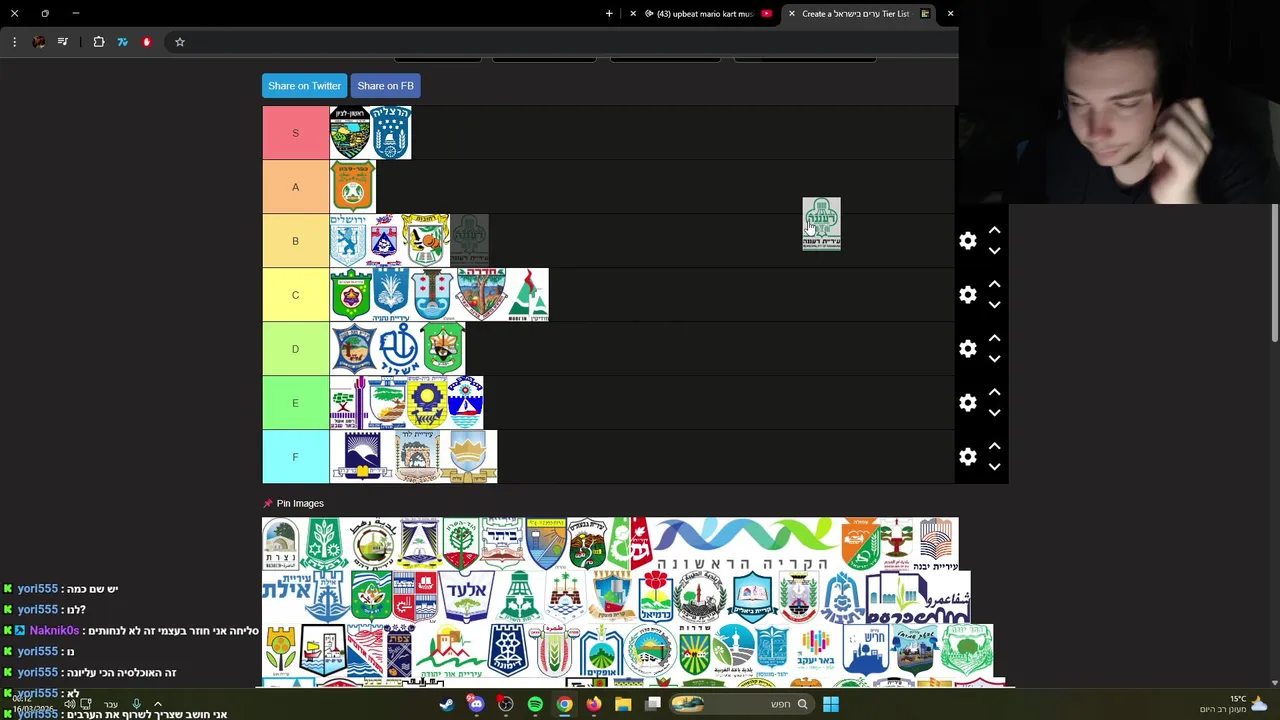Move tier F row down with arrow
The width and height of the screenshot is (1280, 720).
click(x=994, y=467)
